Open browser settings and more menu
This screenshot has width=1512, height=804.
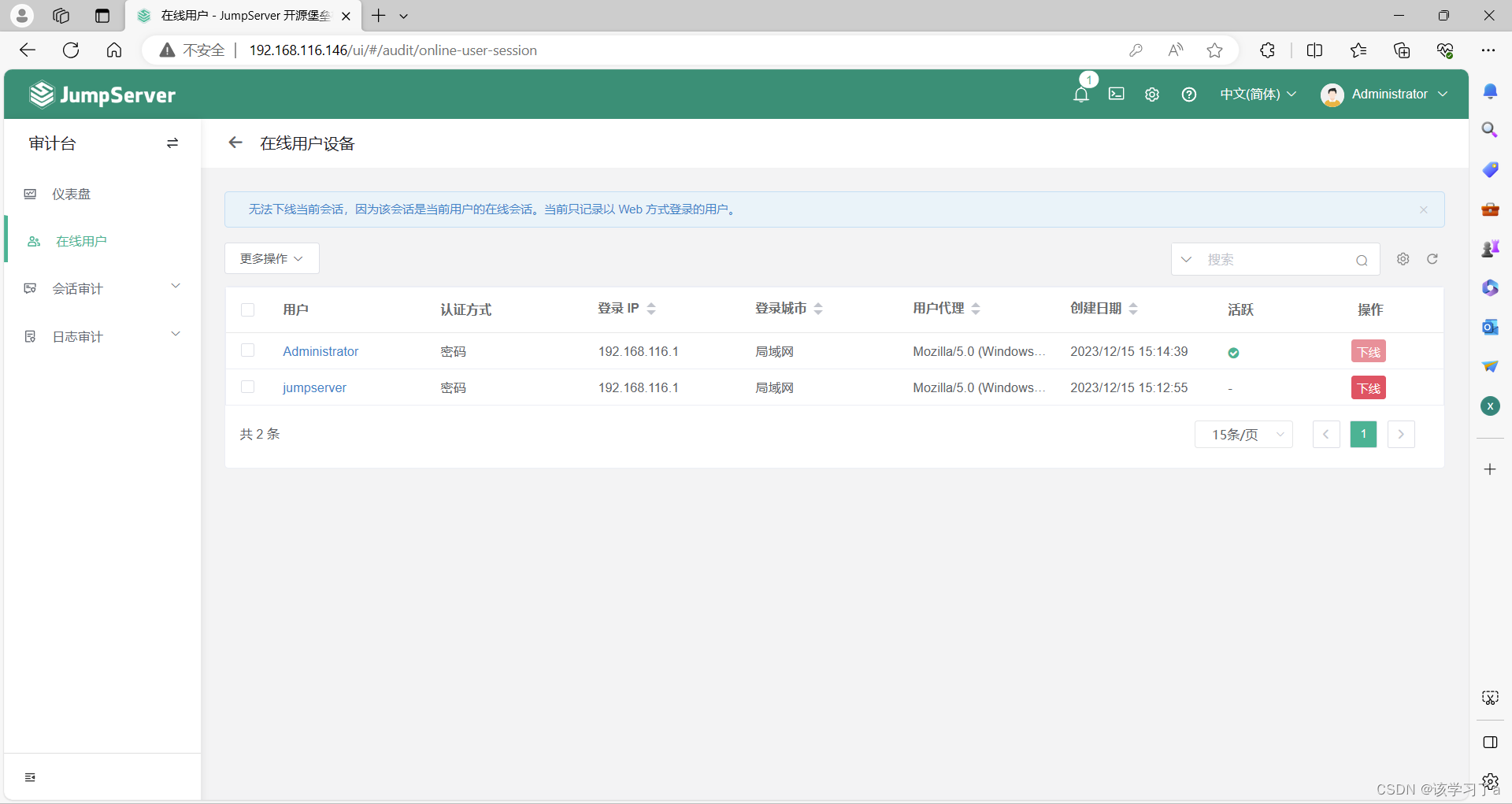pos(1488,50)
